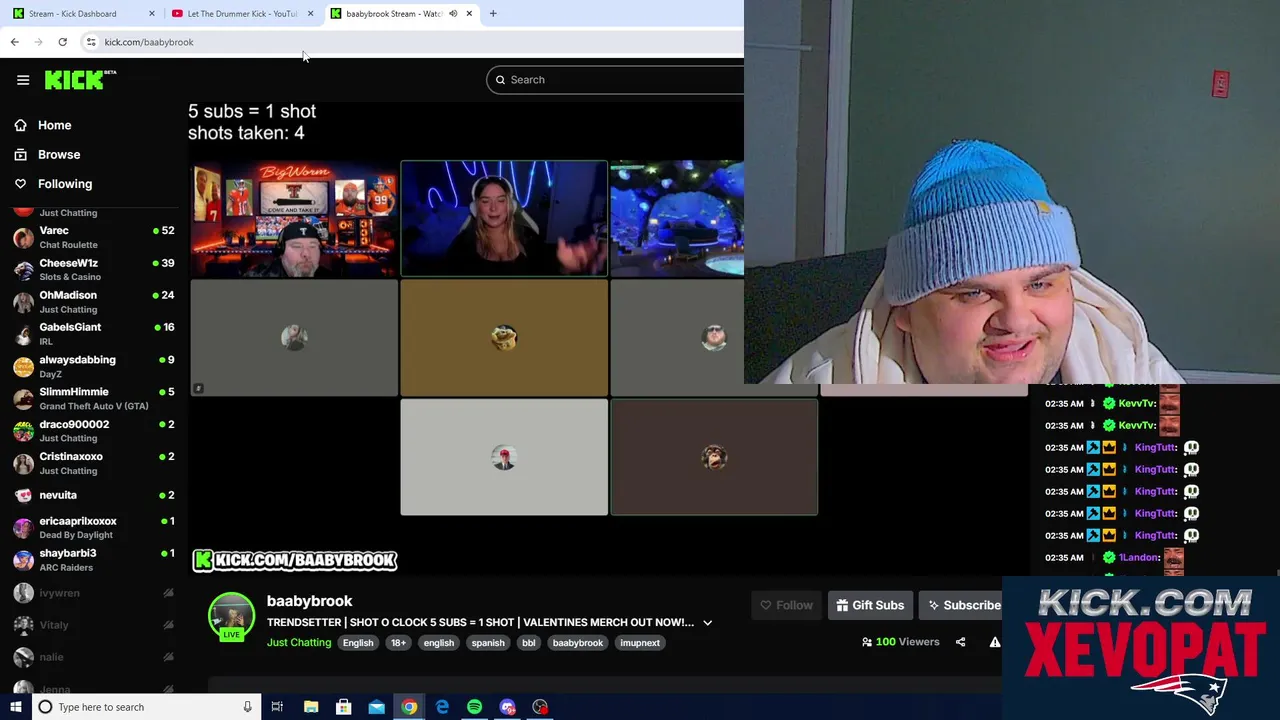
Task: Click the imupnext tag
Action: tap(640, 643)
